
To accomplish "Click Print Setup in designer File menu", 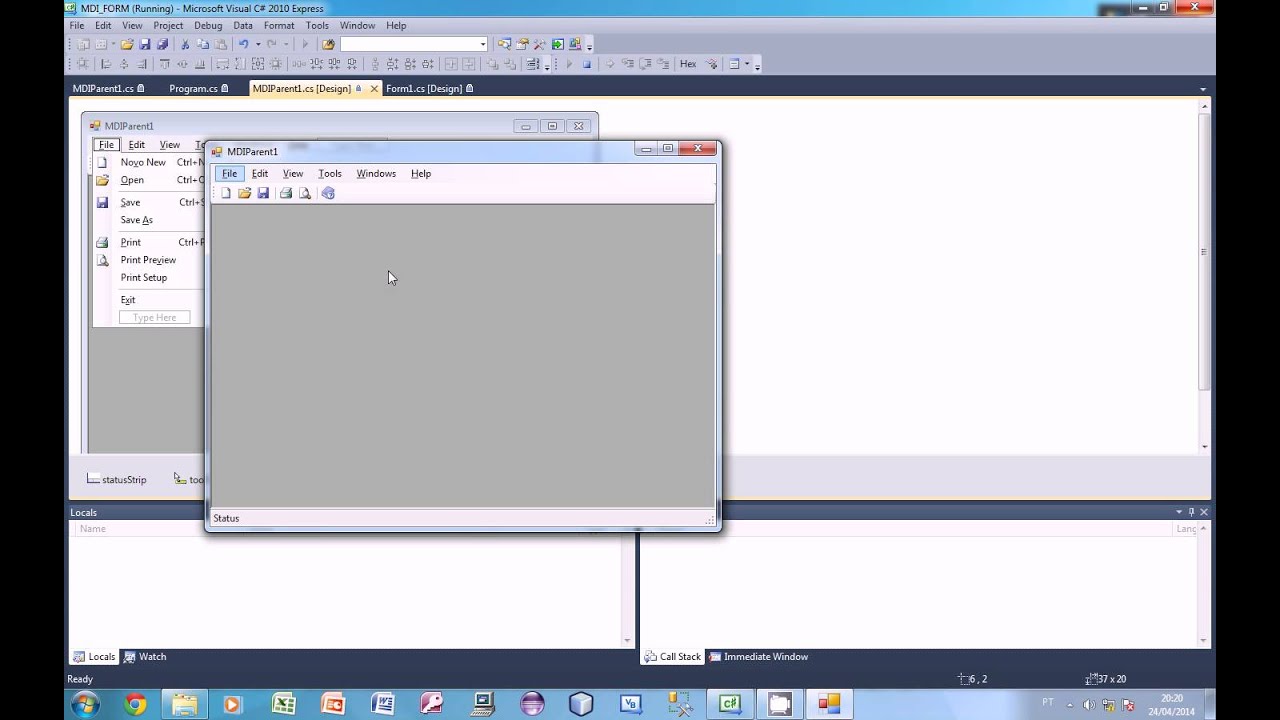I will [x=144, y=278].
